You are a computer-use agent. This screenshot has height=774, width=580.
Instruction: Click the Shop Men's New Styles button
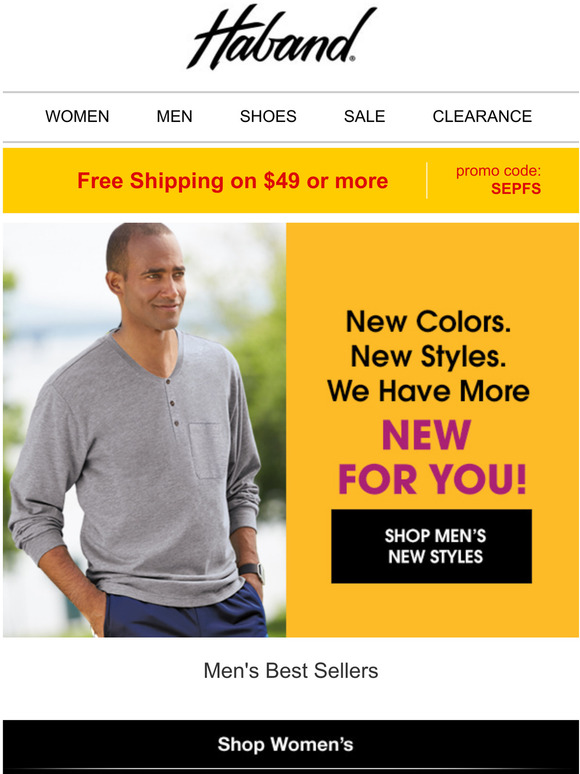pos(431,546)
